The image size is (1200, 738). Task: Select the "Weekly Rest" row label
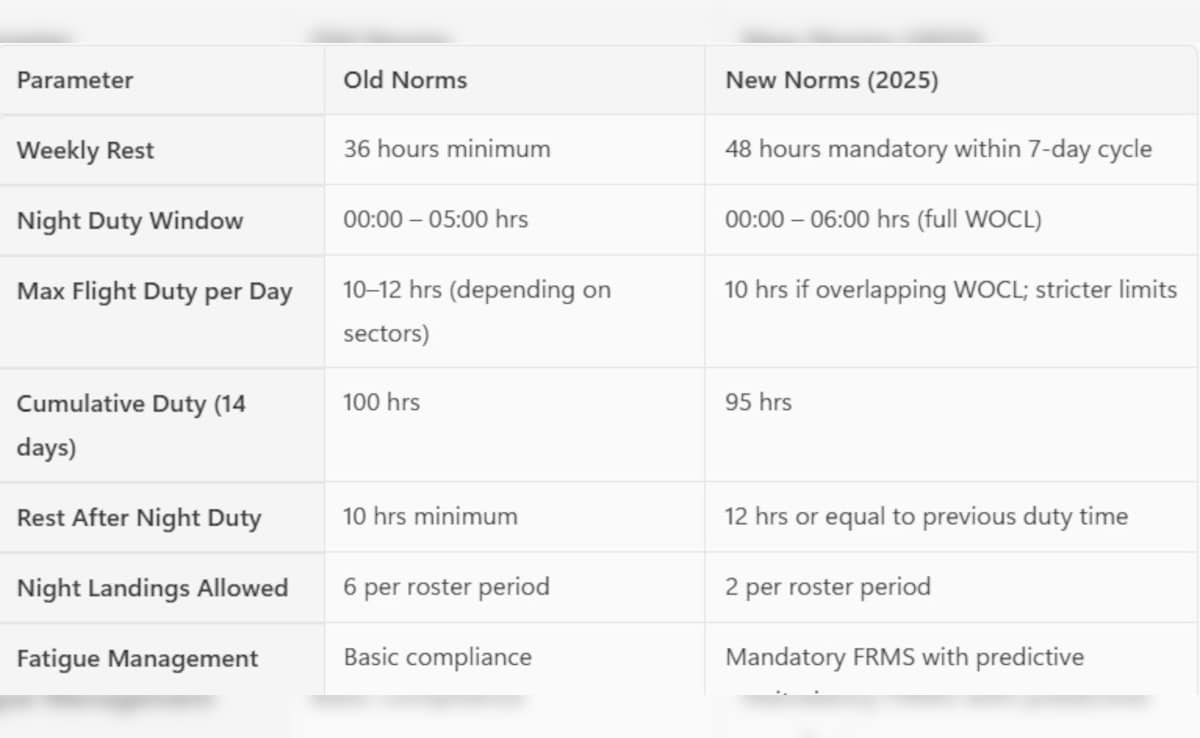tap(86, 150)
